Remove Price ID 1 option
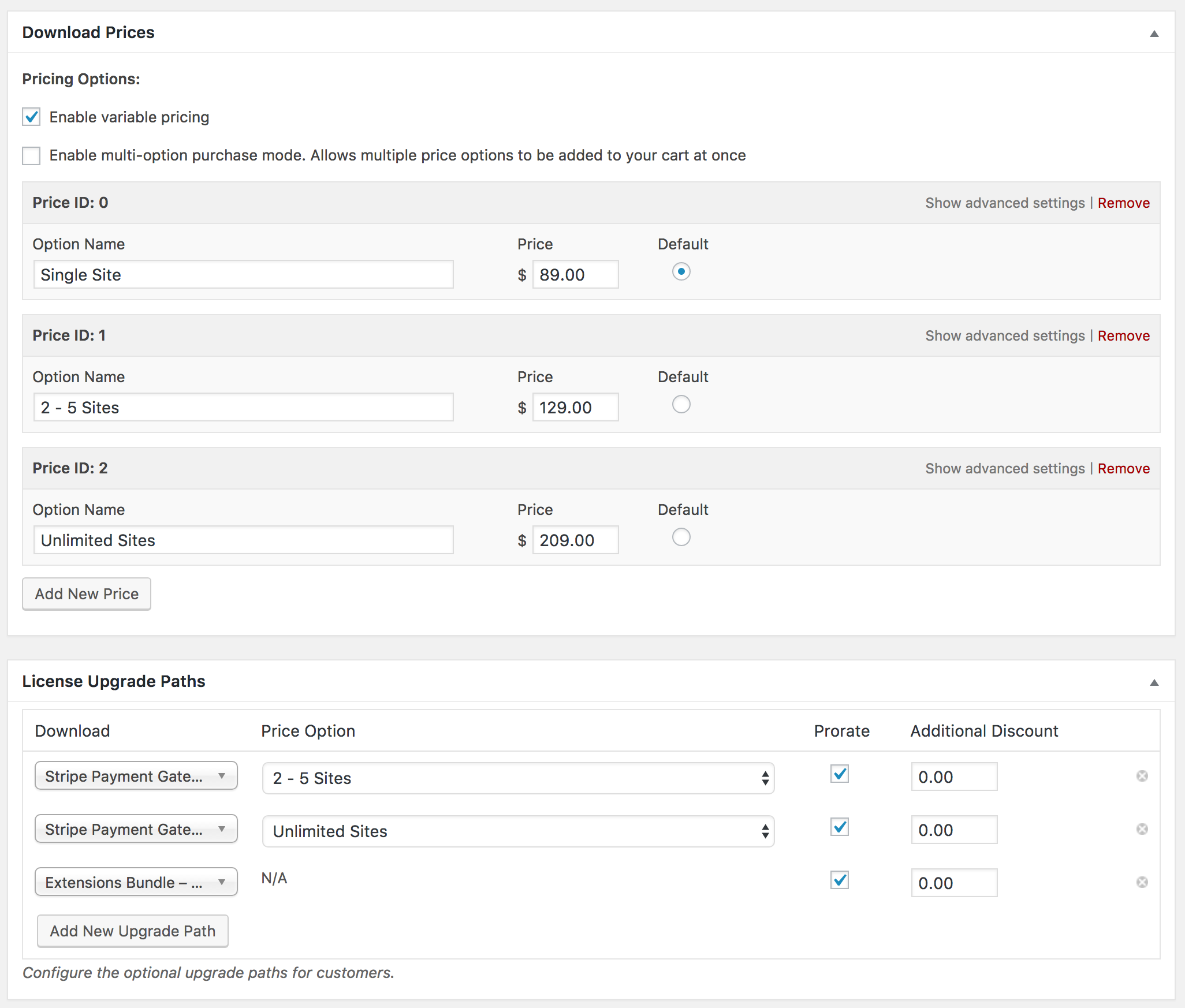The height and width of the screenshot is (1008, 1185). [x=1123, y=336]
